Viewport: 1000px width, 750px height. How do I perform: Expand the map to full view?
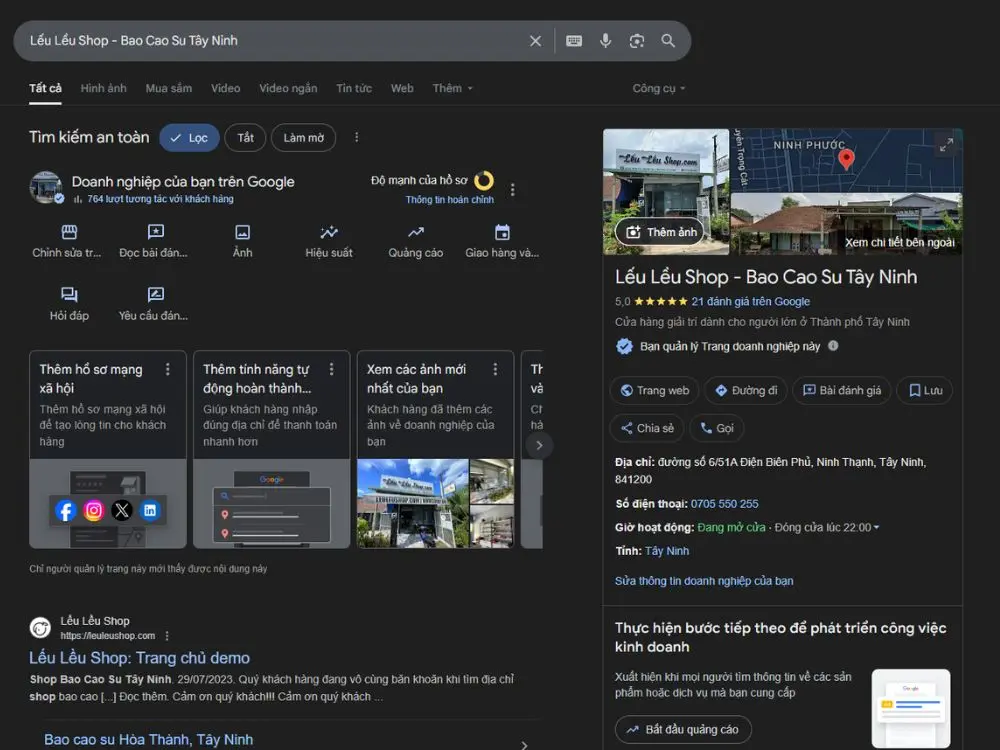[x=945, y=146]
